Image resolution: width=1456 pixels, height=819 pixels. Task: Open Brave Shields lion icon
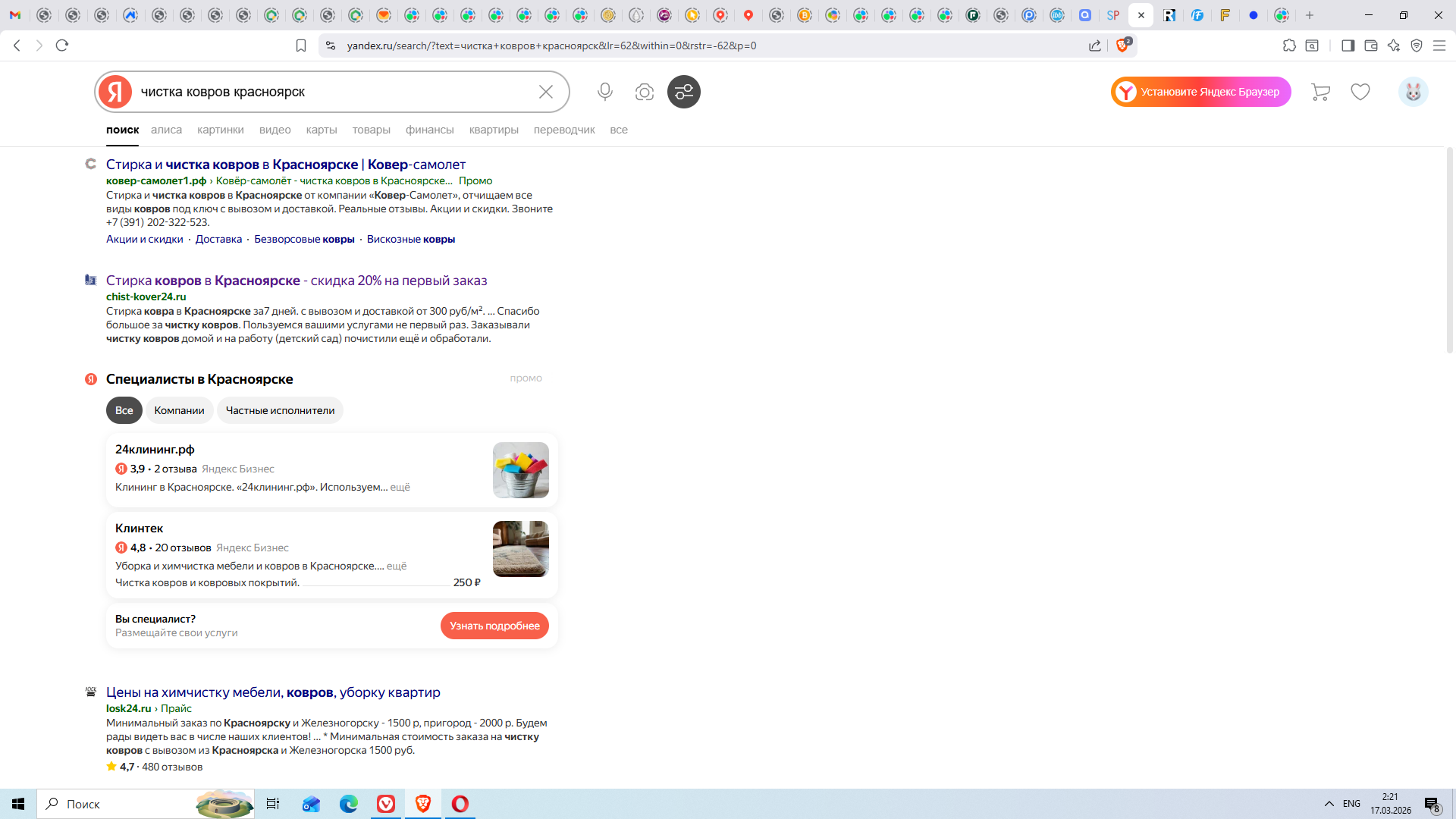tap(1122, 45)
